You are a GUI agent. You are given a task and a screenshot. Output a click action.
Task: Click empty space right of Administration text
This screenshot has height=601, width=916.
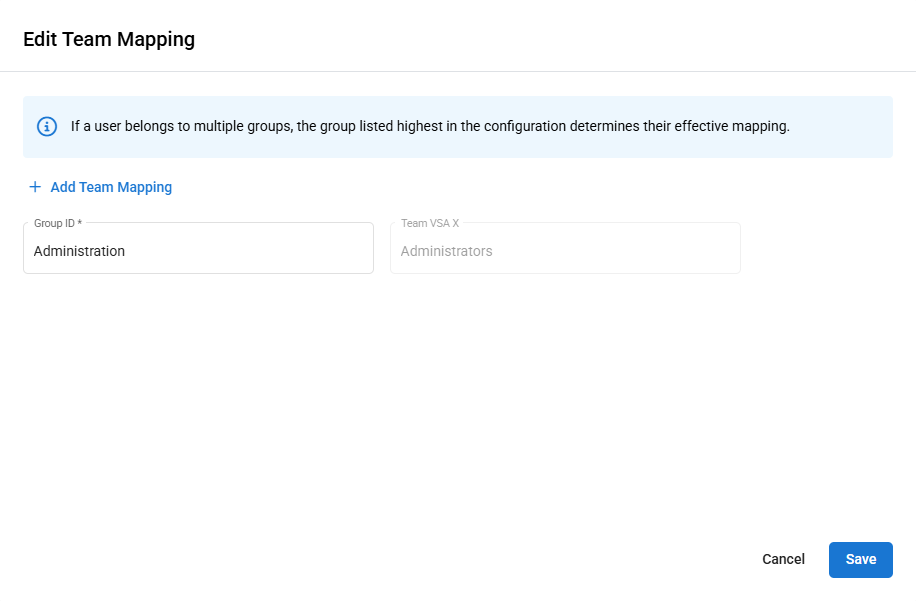pyautogui.click(x=280, y=251)
